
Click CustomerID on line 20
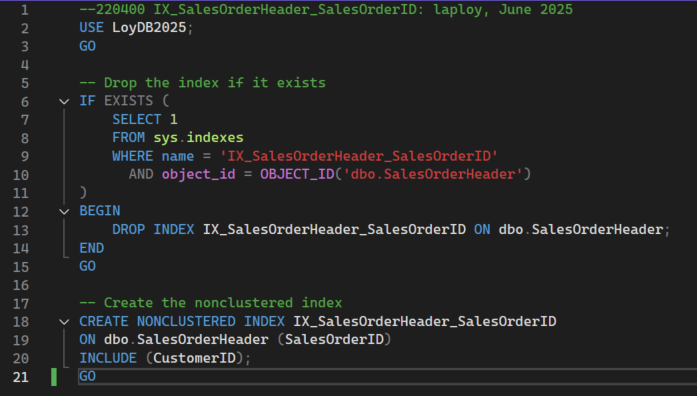(194, 358)
